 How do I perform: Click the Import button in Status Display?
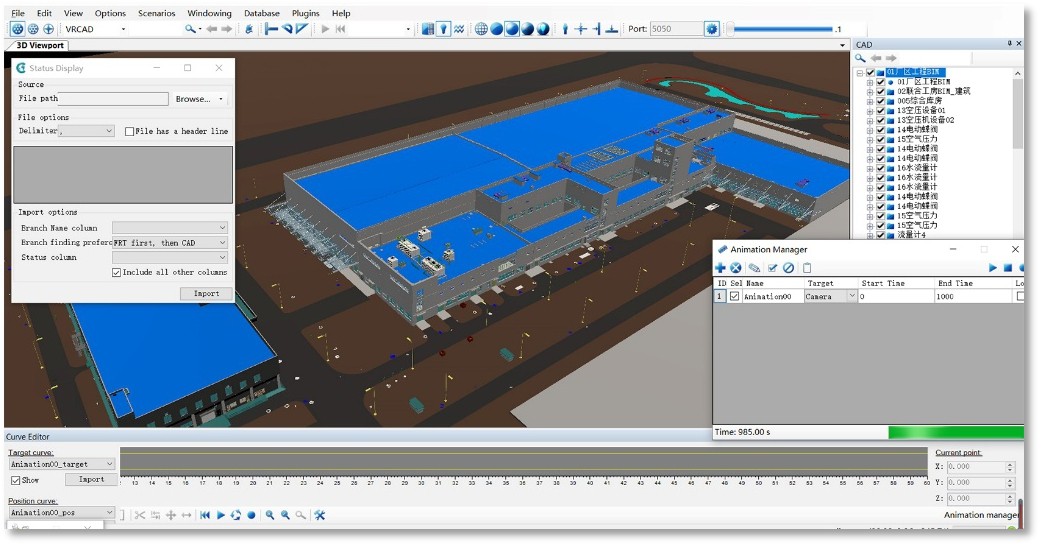click(206, 293)
